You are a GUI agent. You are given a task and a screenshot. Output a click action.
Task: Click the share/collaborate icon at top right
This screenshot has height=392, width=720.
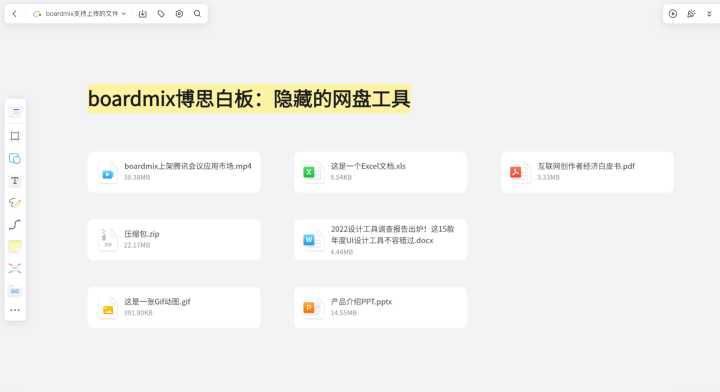[x=691, y=14]
